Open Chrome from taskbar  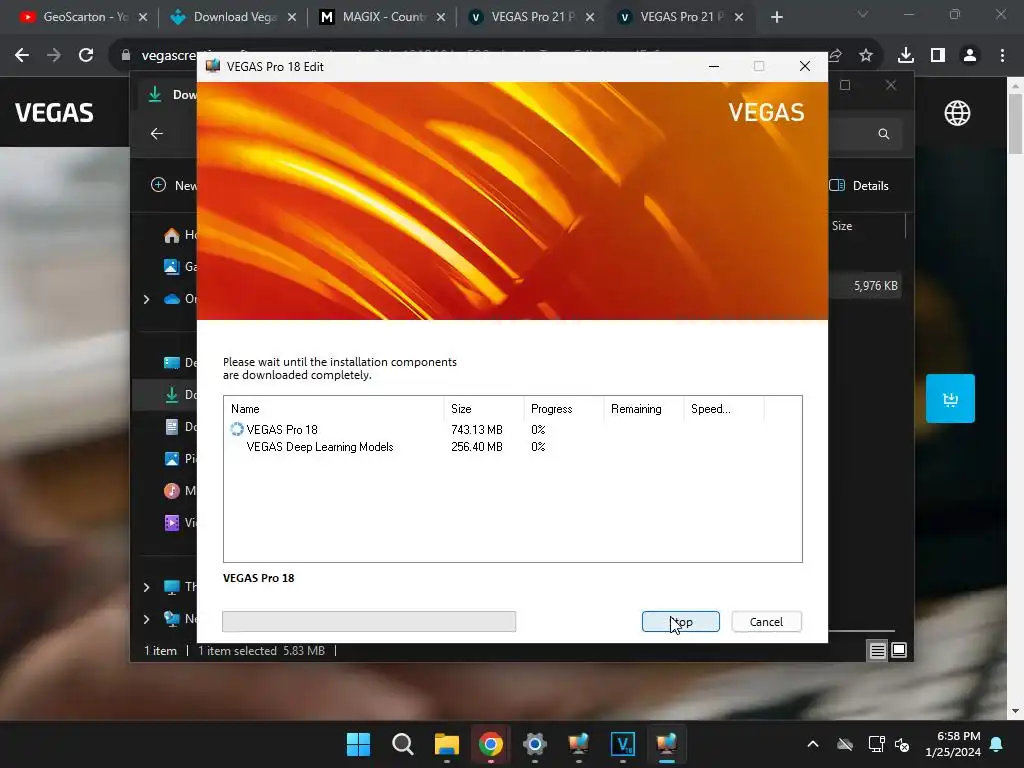(490, 744)
